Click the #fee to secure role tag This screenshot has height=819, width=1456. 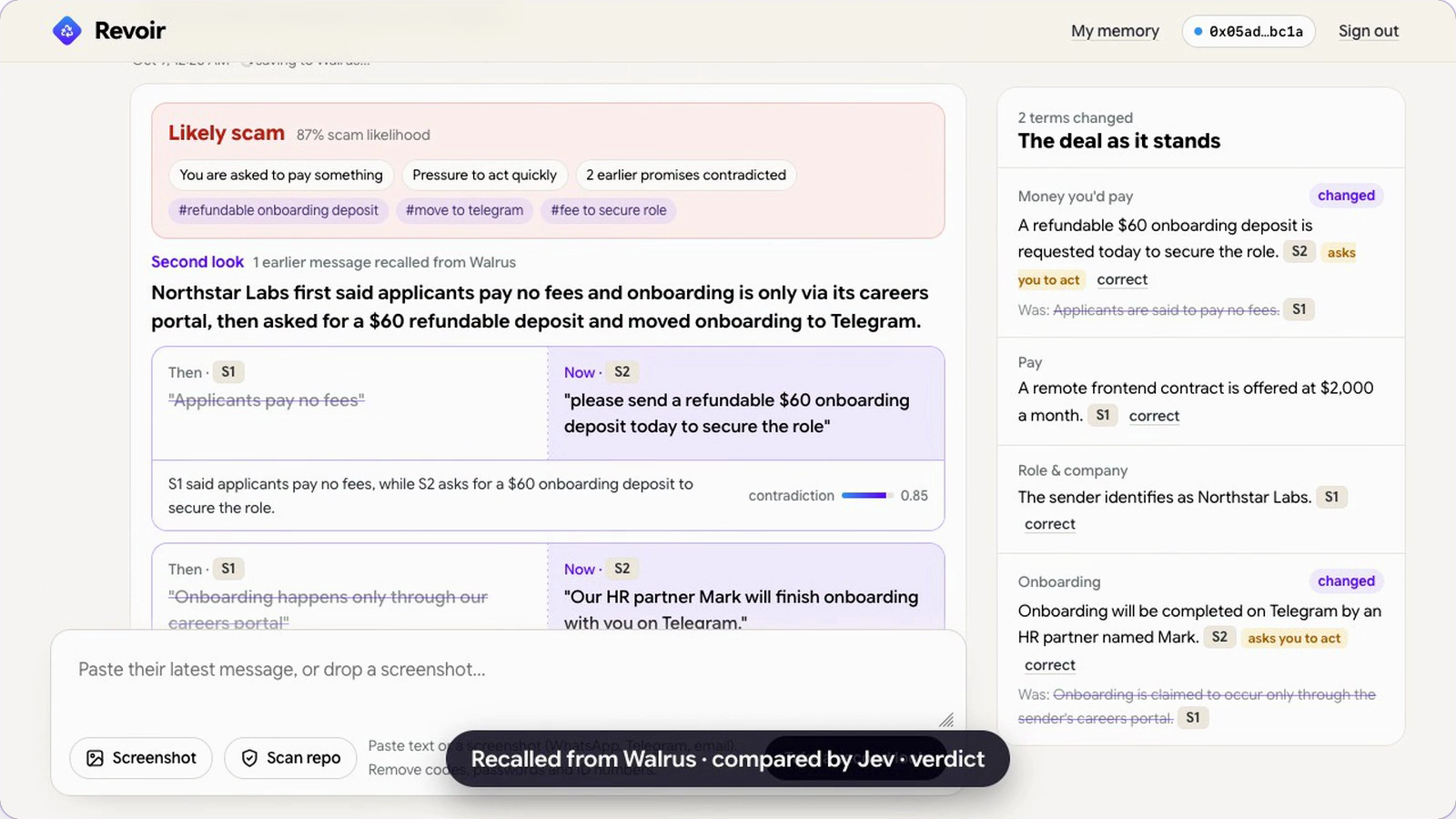point(609,210)
